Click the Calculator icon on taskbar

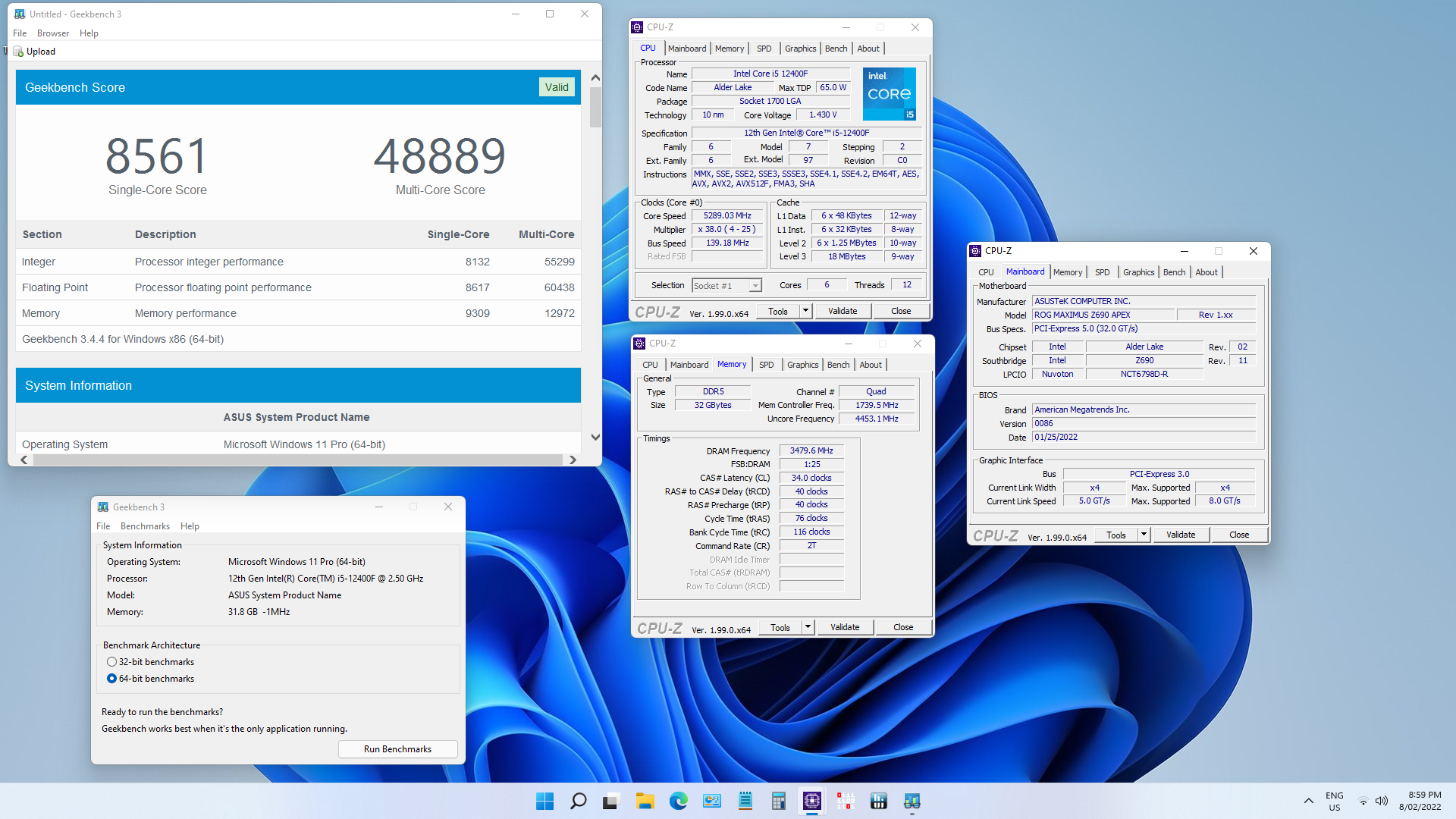pyautogui.click(x=778, y=801)
